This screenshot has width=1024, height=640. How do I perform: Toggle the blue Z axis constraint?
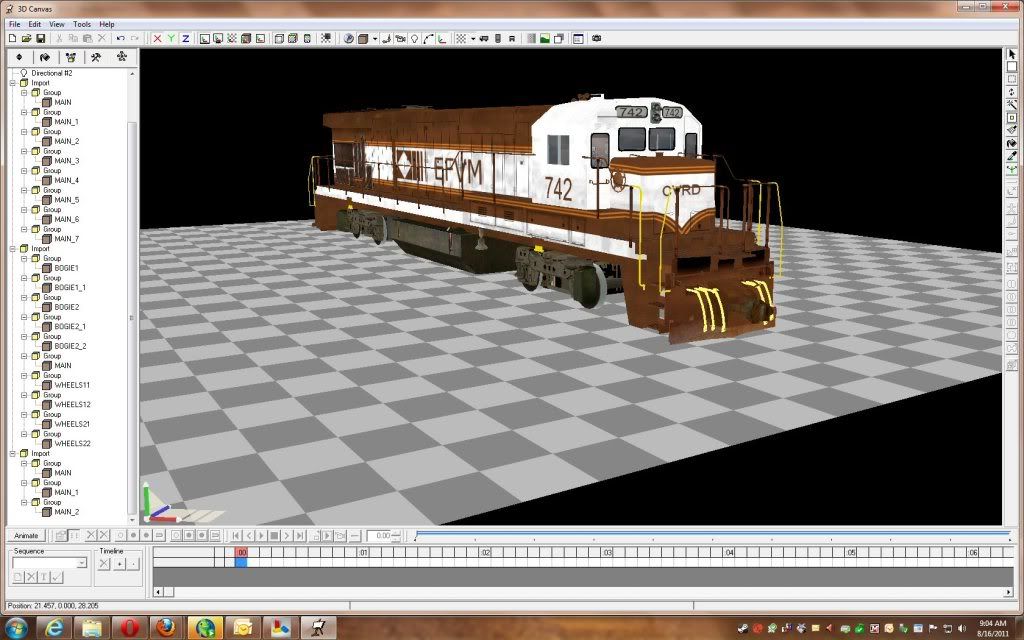click(185, 38)
